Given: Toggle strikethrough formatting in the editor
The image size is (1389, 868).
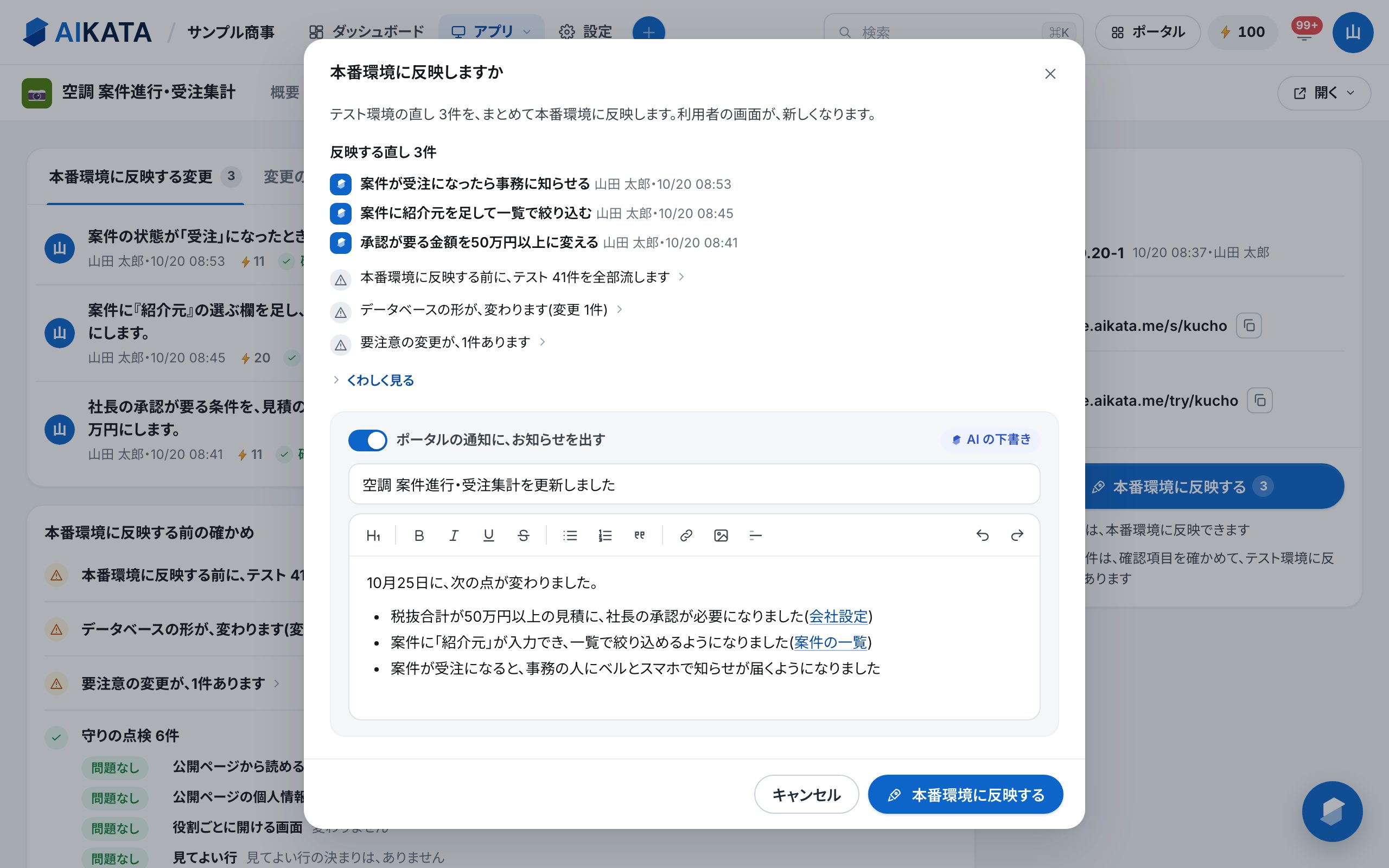Looking at the screenshot, I should [x=524, y=535].
